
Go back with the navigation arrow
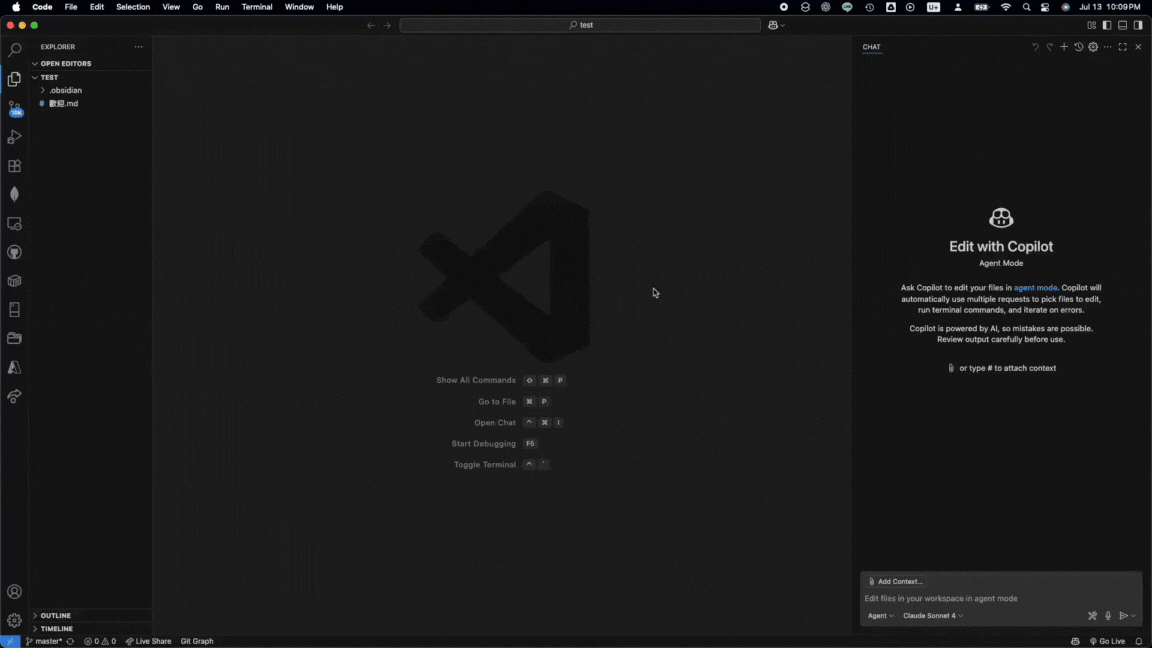click(x=371, y=25)
